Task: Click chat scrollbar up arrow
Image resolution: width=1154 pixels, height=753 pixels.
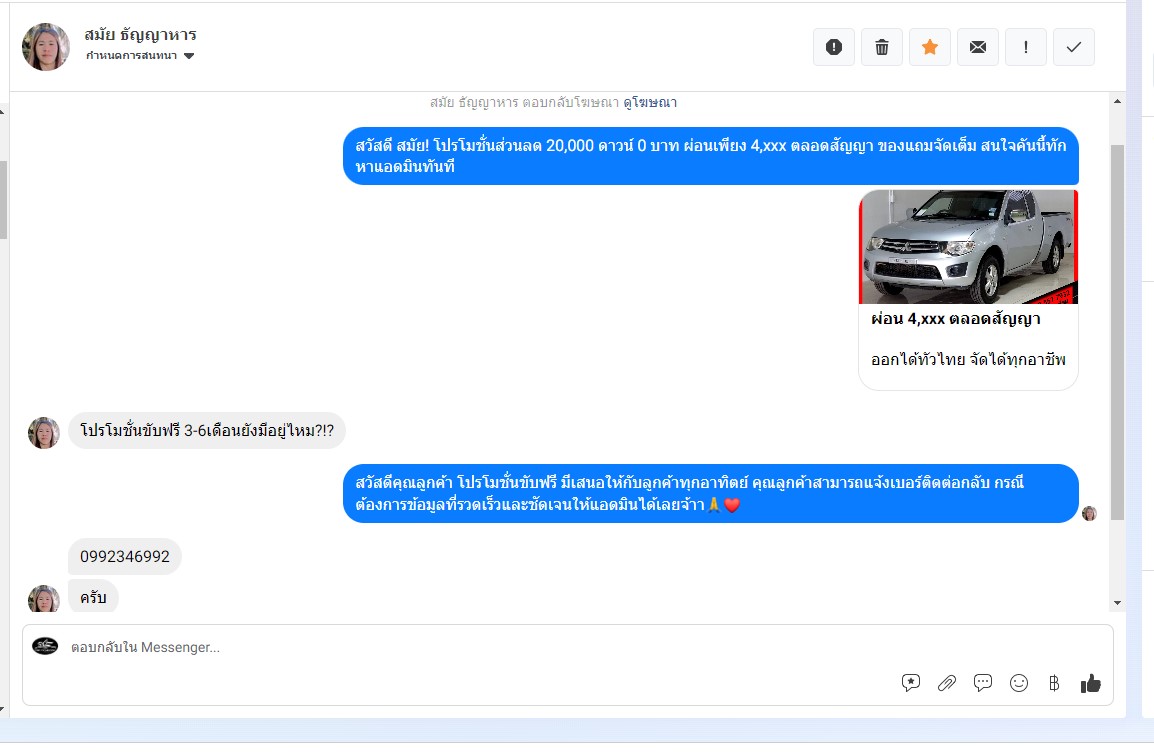Action: coord(1117,102)
